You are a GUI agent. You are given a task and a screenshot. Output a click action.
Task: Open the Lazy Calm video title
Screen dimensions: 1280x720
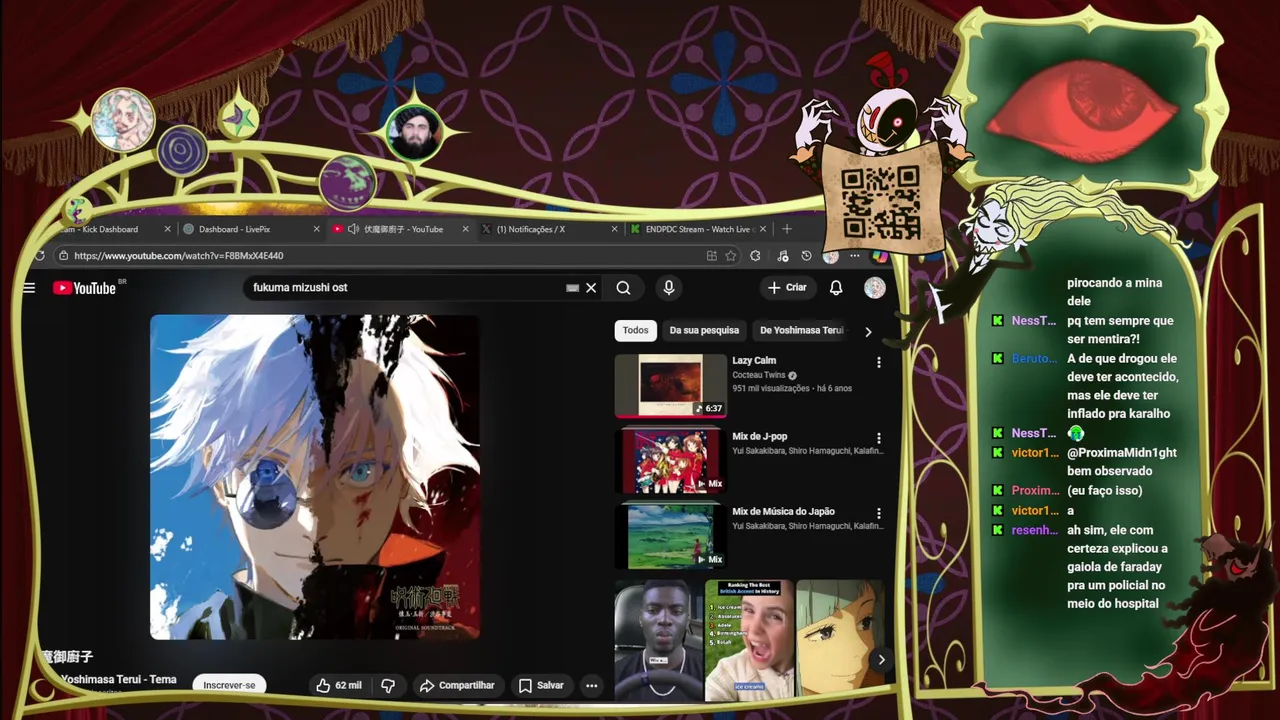click(x=754, y=361)
